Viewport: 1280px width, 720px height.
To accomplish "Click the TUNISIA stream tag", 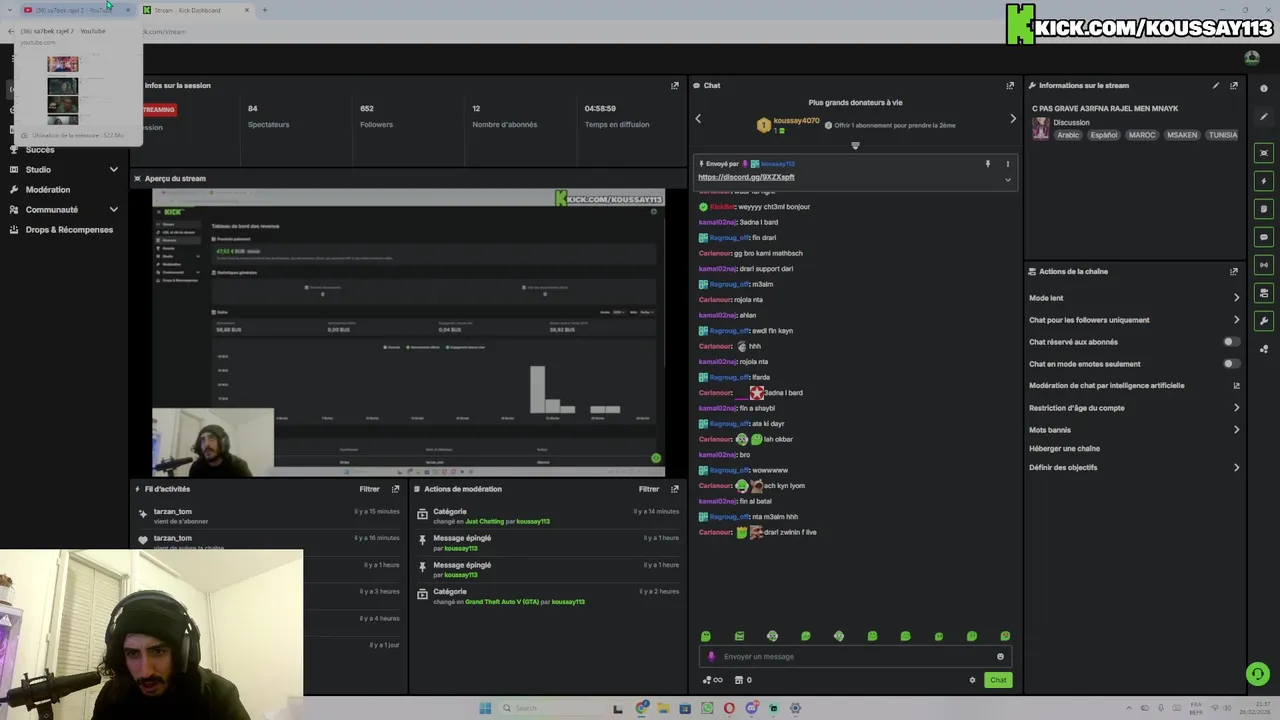I will coord(1222,135).
